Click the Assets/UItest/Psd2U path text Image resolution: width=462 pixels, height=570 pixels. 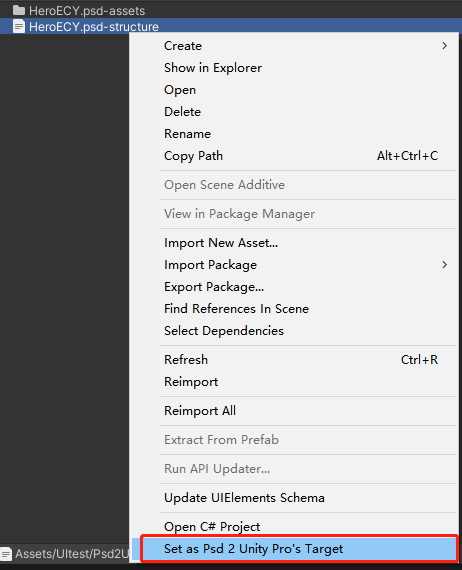click(72, 554)
